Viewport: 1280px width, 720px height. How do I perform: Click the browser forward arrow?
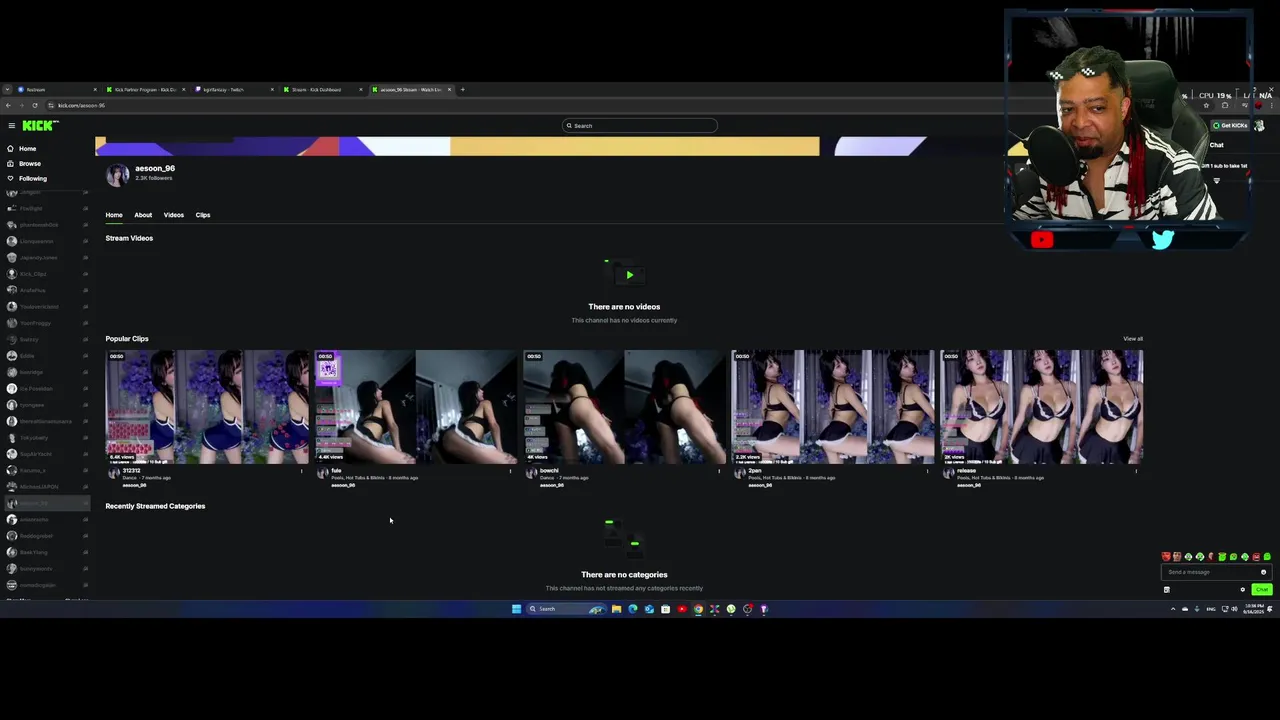pyautogui.click(x=21, y=105)
